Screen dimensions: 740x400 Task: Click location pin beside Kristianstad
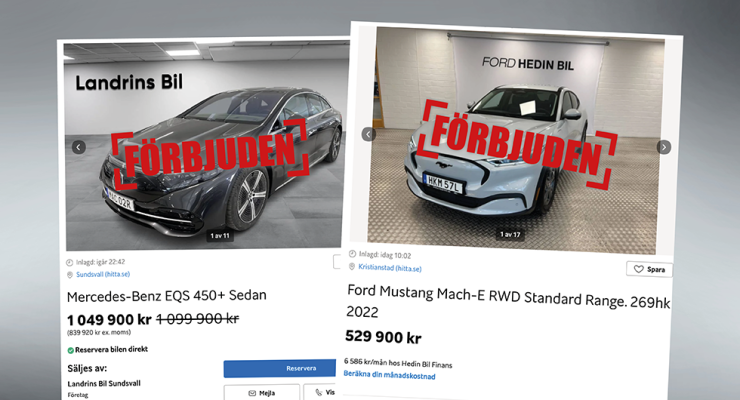[352, 267]
